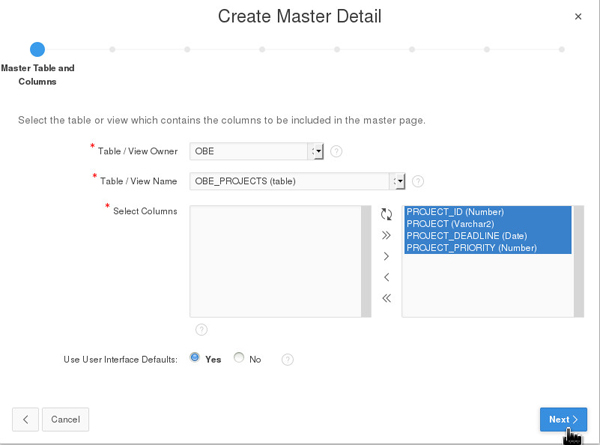Screen dimensions: 600x445
Task: Open help for Table / View Owner
Action: (x=336, y=152)
